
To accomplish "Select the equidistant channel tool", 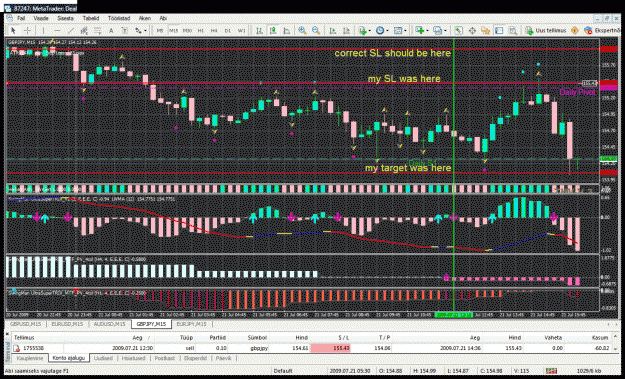I will [84, 31].
